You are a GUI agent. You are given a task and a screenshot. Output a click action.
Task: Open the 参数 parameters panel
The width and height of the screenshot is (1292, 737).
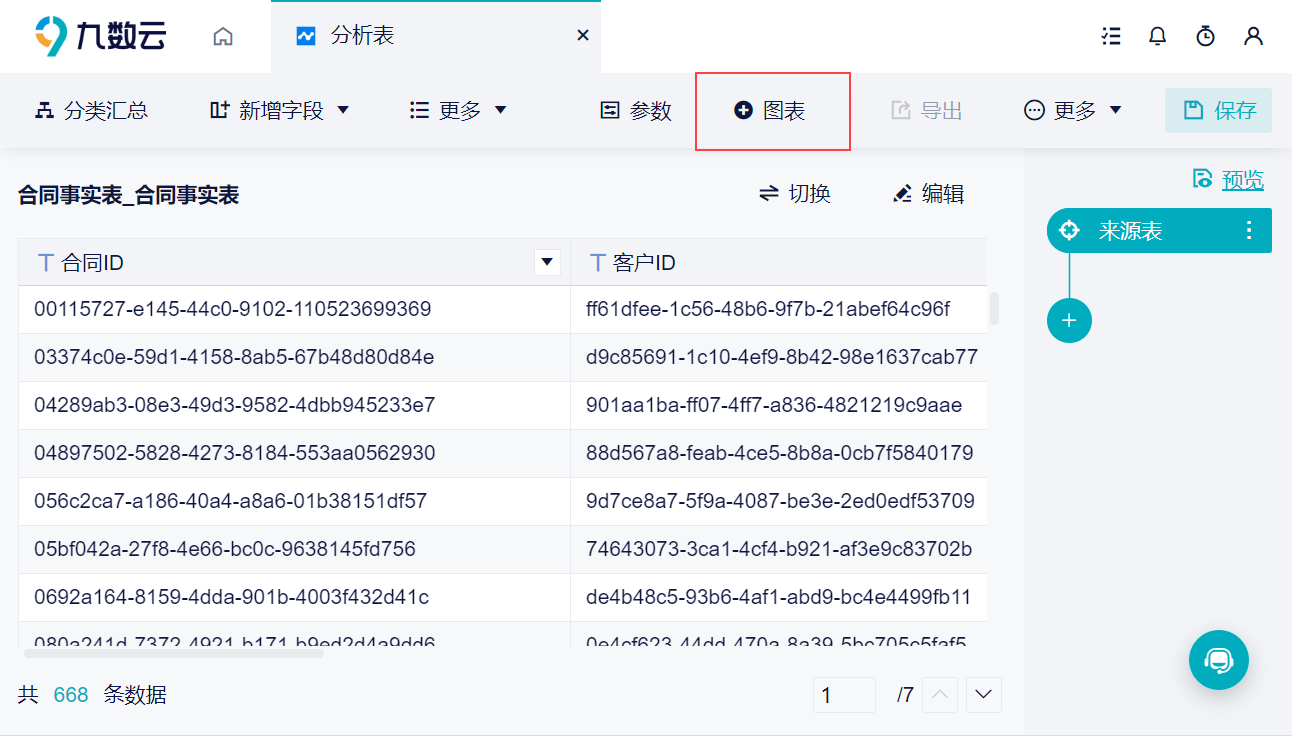click(x=635, y=111)
